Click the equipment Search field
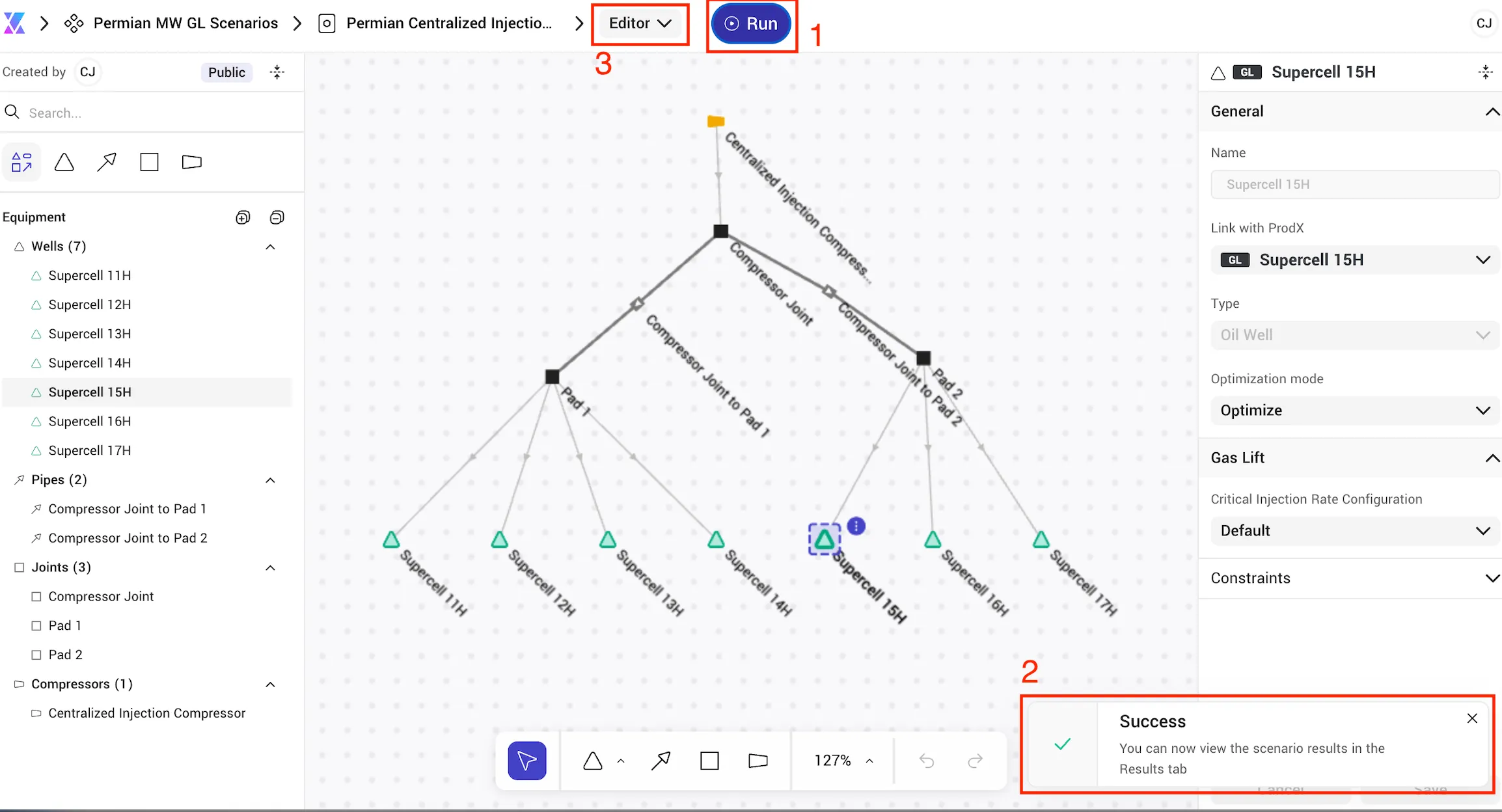1502x812 pixels. click(x=152, y=113)
